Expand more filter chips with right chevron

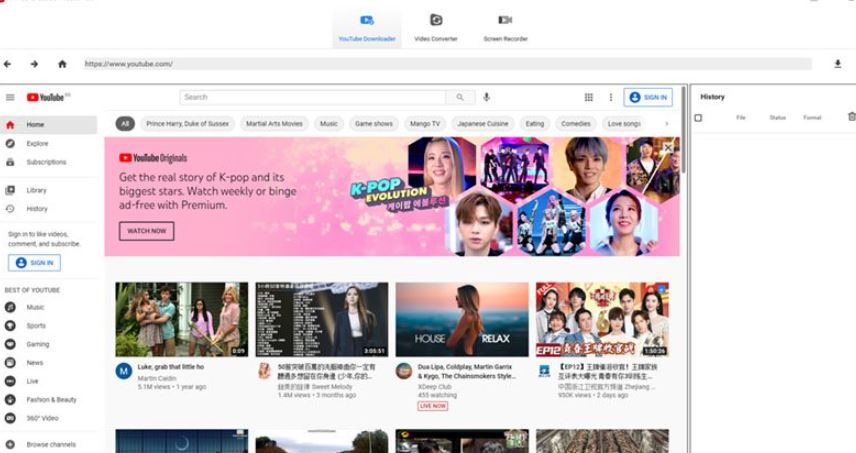pyautogui.click(x=667, y=124)
